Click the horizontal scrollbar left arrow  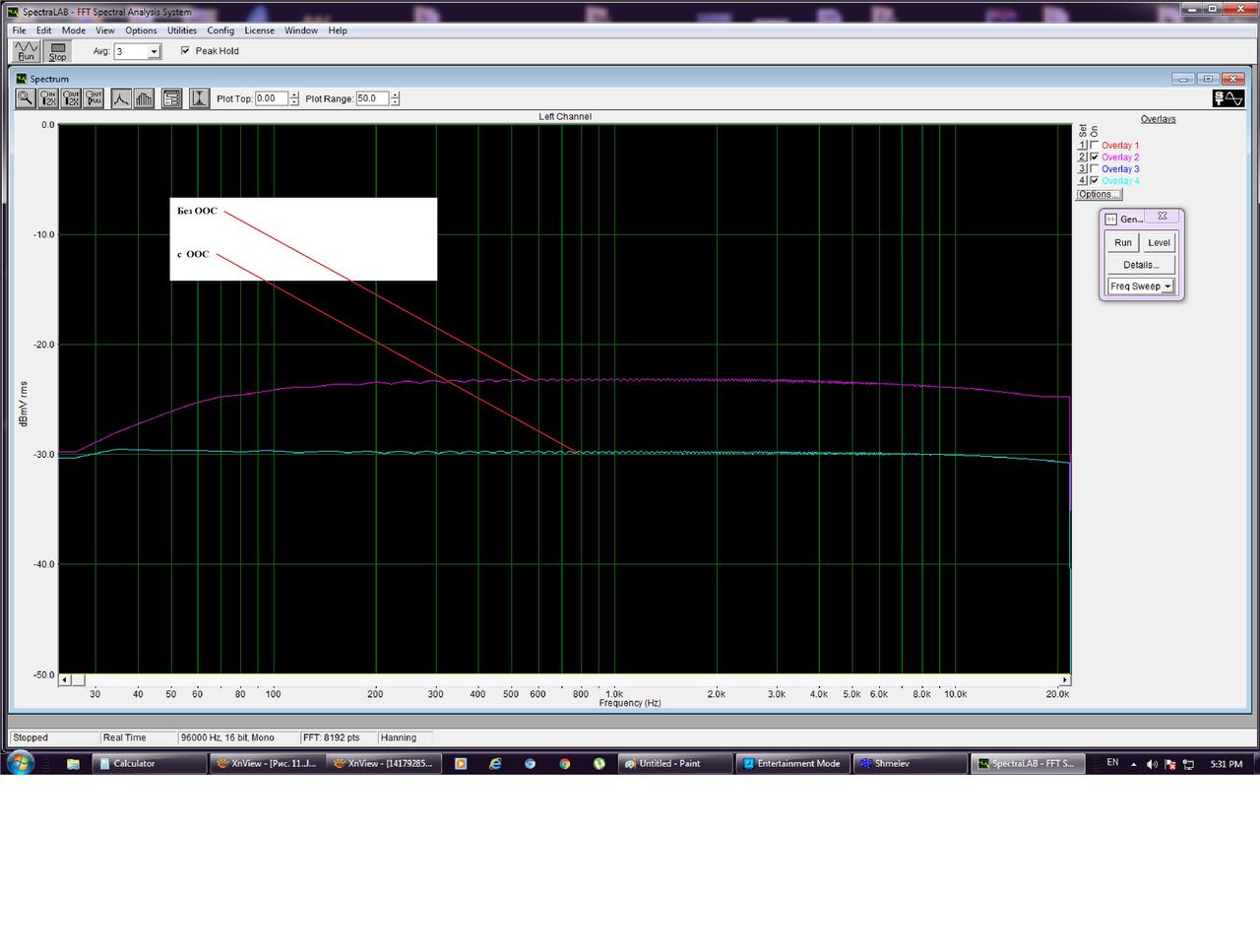coord(65,679)
